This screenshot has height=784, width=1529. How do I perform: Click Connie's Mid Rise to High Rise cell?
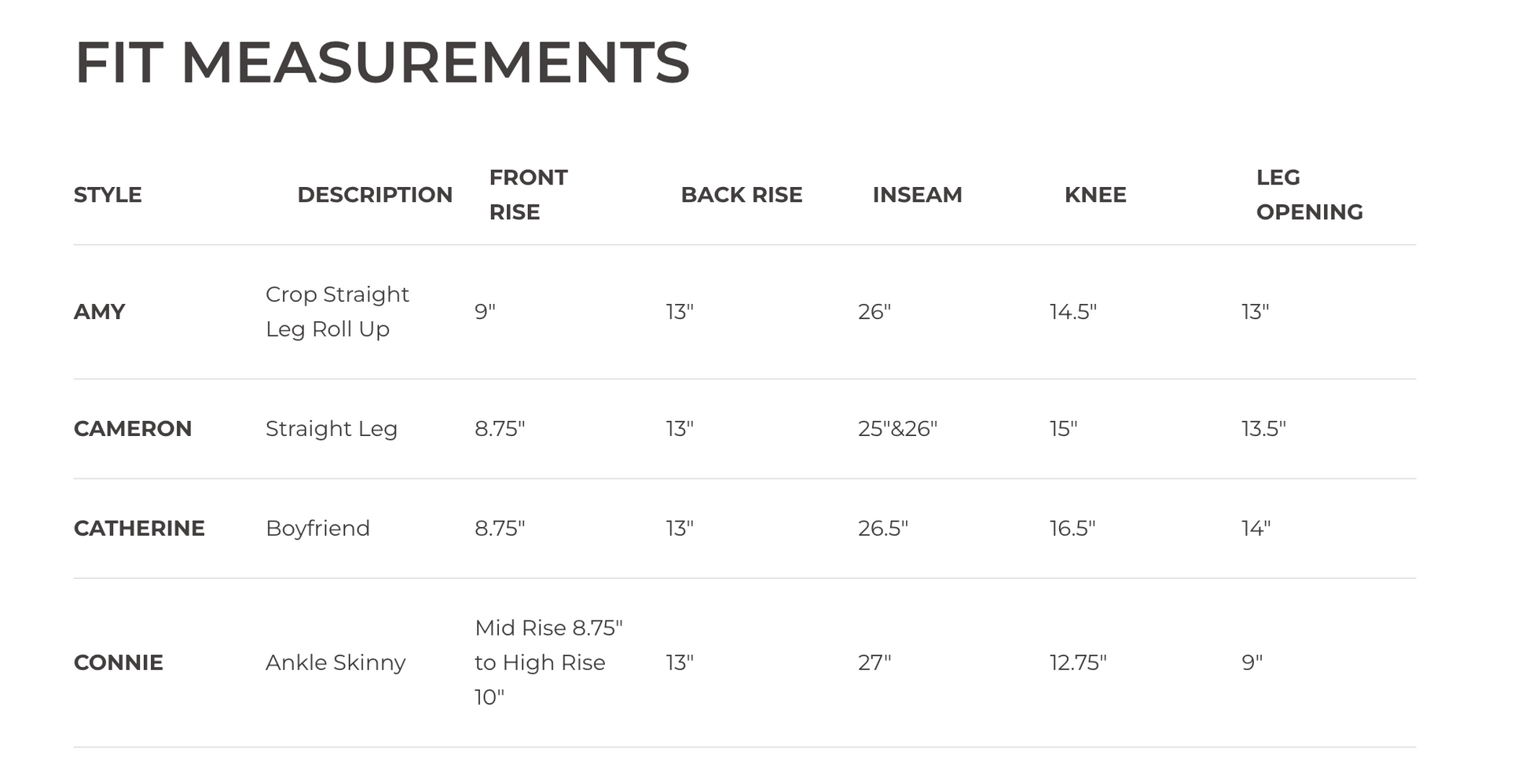click(548, 663)
